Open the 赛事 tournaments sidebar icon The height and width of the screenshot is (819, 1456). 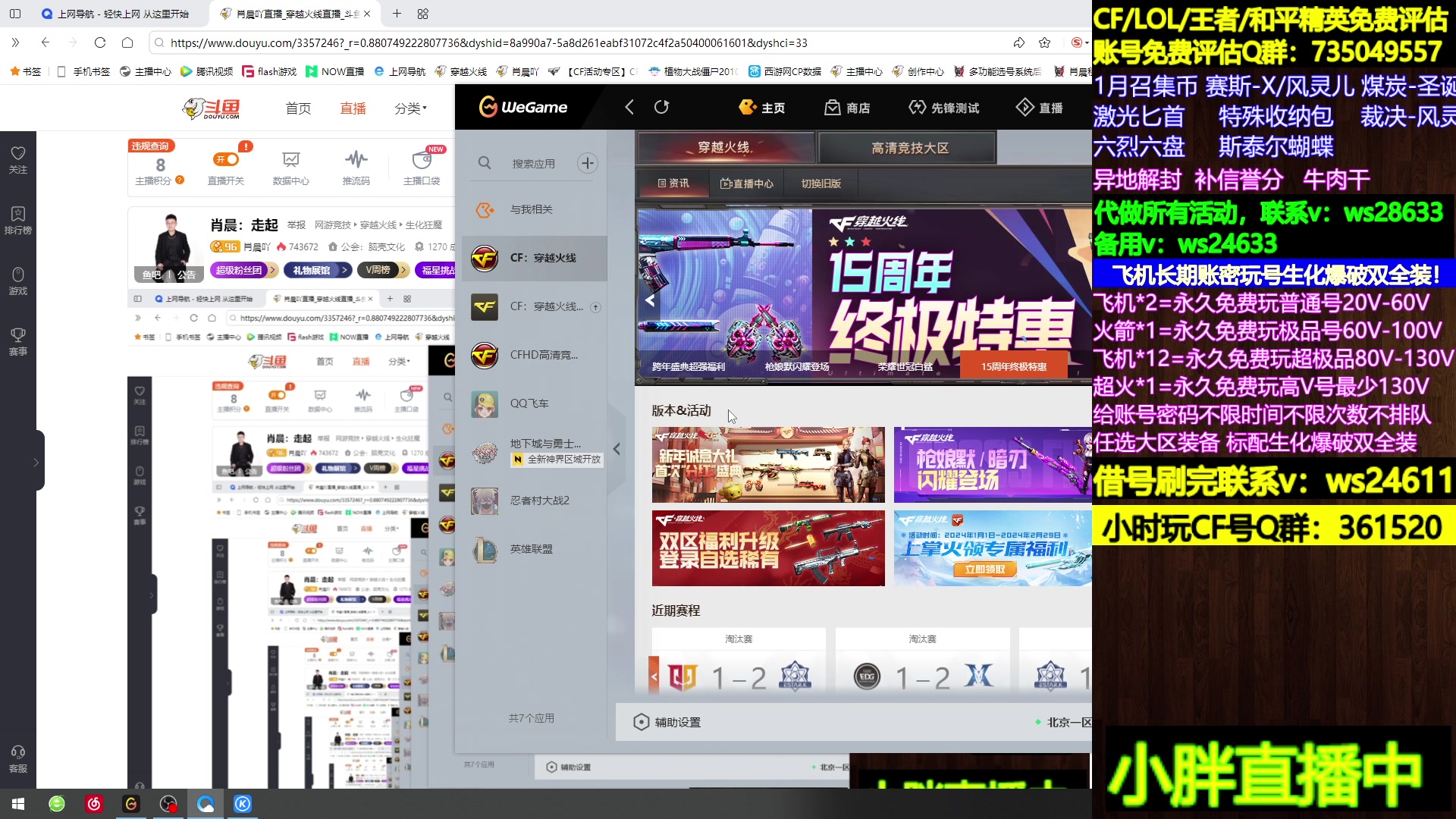18,342
